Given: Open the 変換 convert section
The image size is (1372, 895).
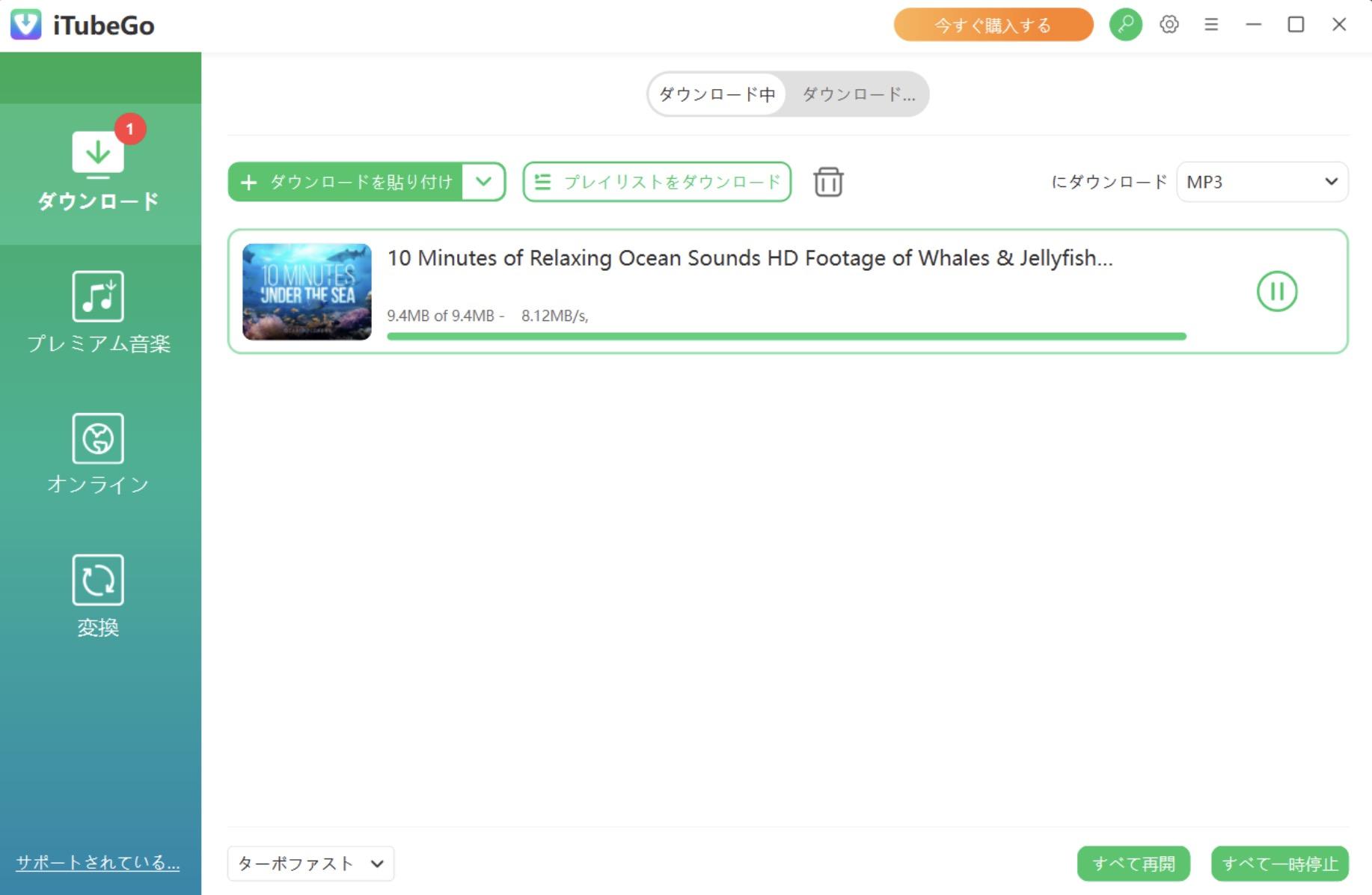Looking at the screenshot, I should point(98,596).
